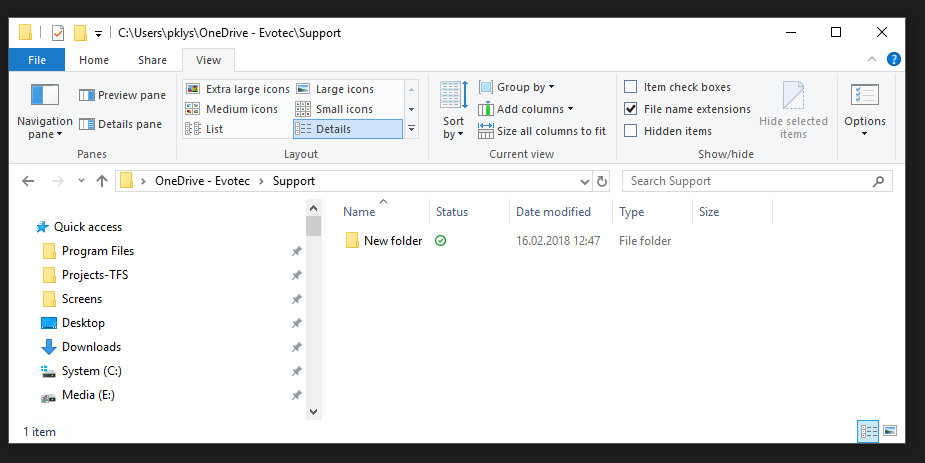Click the Navigation pane icon
Image resolution: width=925 pixels, height=463 pixels.
tap(45, 96)
